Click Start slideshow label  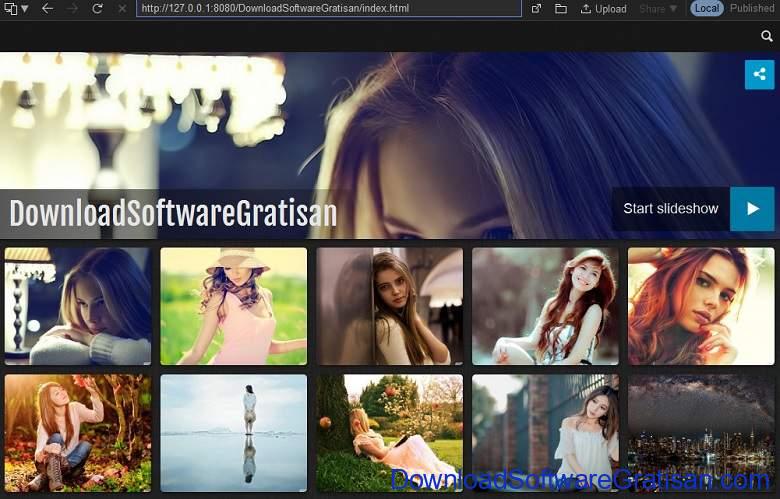click(671, 208)
